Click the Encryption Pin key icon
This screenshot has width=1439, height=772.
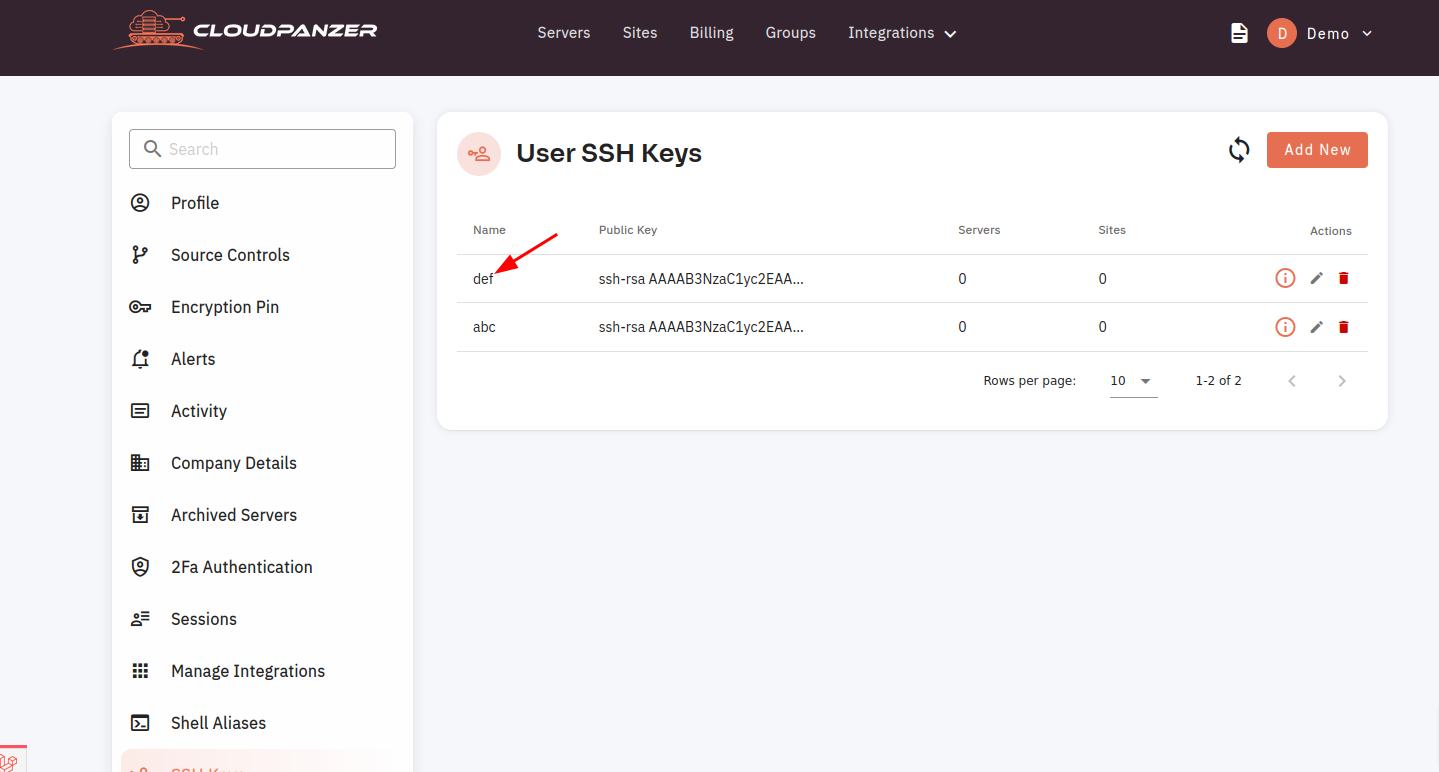pyautogui.click(x=140, y=307)
